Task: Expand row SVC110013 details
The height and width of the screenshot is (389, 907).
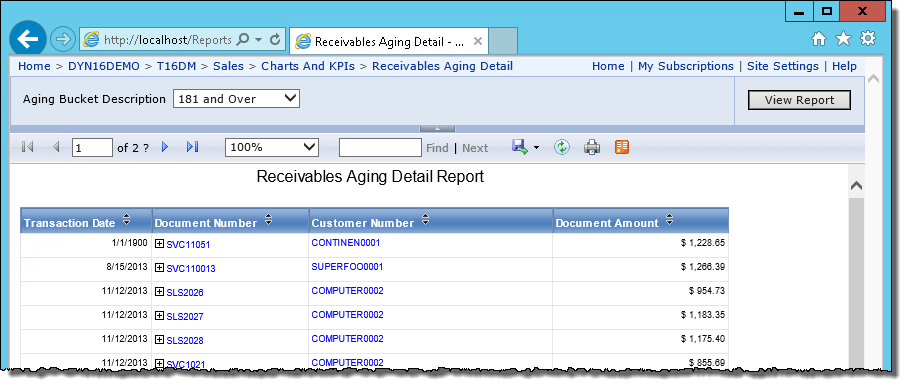Action: [160, 267]
